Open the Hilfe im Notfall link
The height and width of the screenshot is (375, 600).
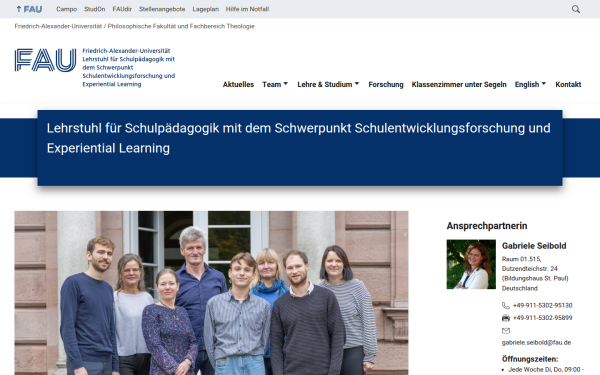click(x=247, y=9)
